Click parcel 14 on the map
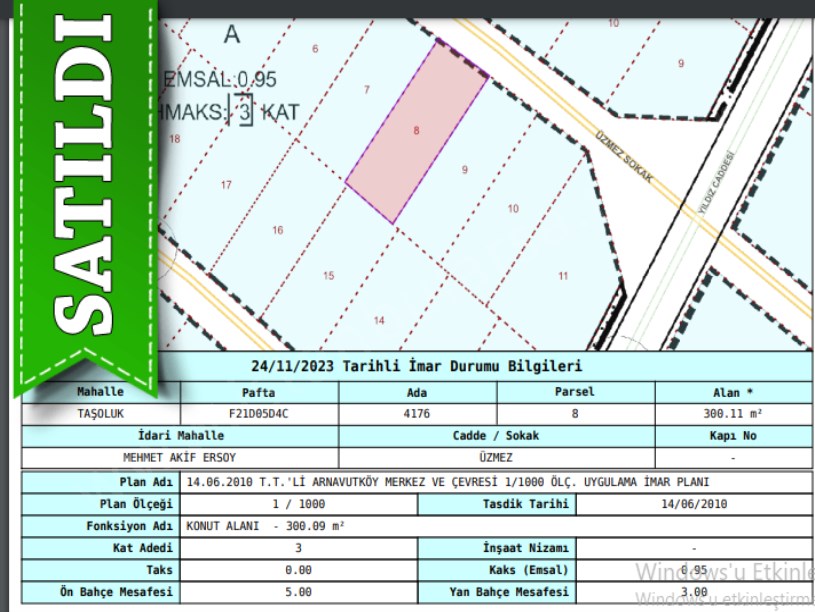 coord(379,320)
